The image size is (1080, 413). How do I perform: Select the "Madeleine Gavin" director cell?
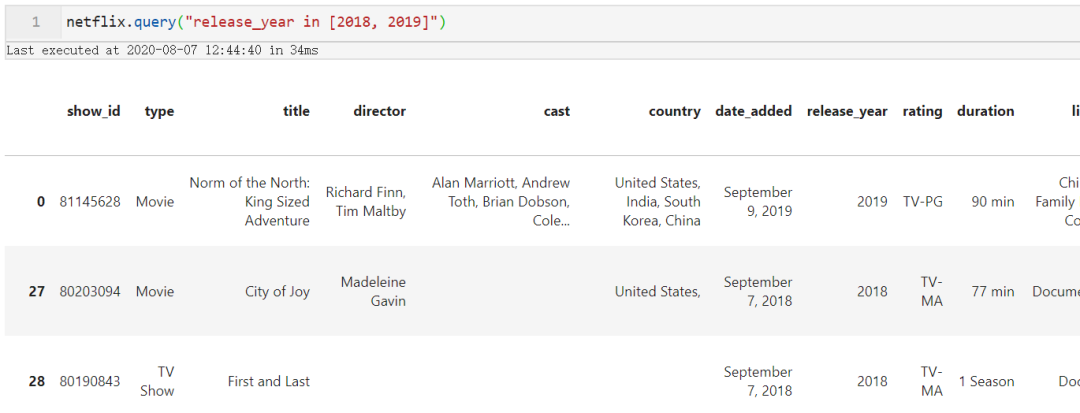pos(373,291)
